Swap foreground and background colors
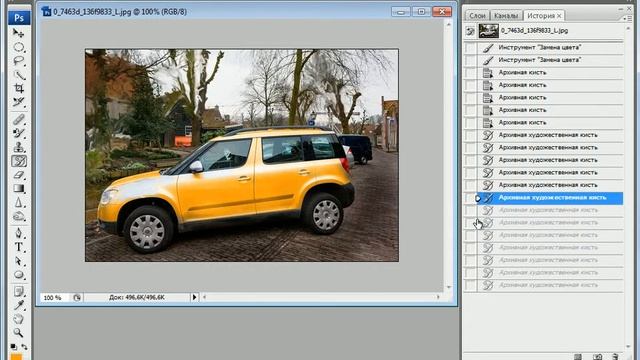Viewport: 640px width, 360px height. click(x=24, y=347)
